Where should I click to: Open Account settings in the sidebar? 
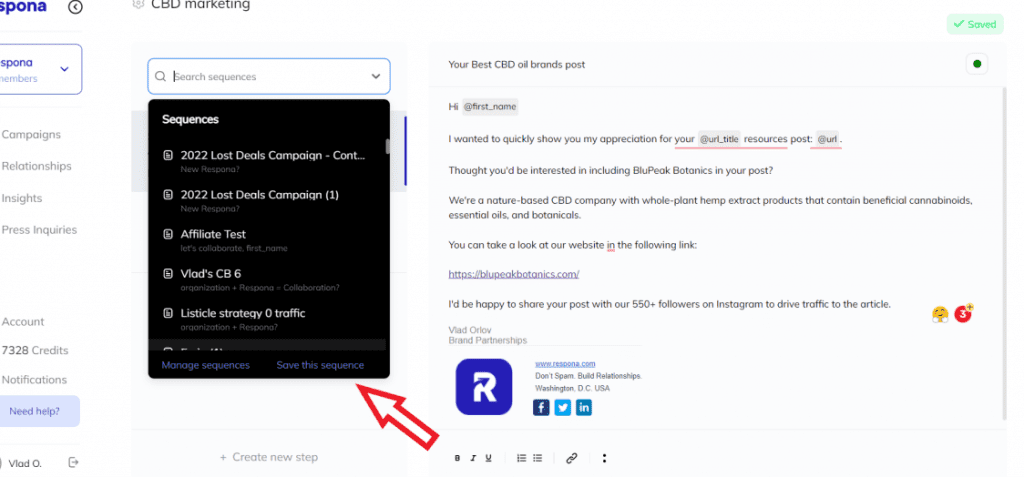[24, 321]
